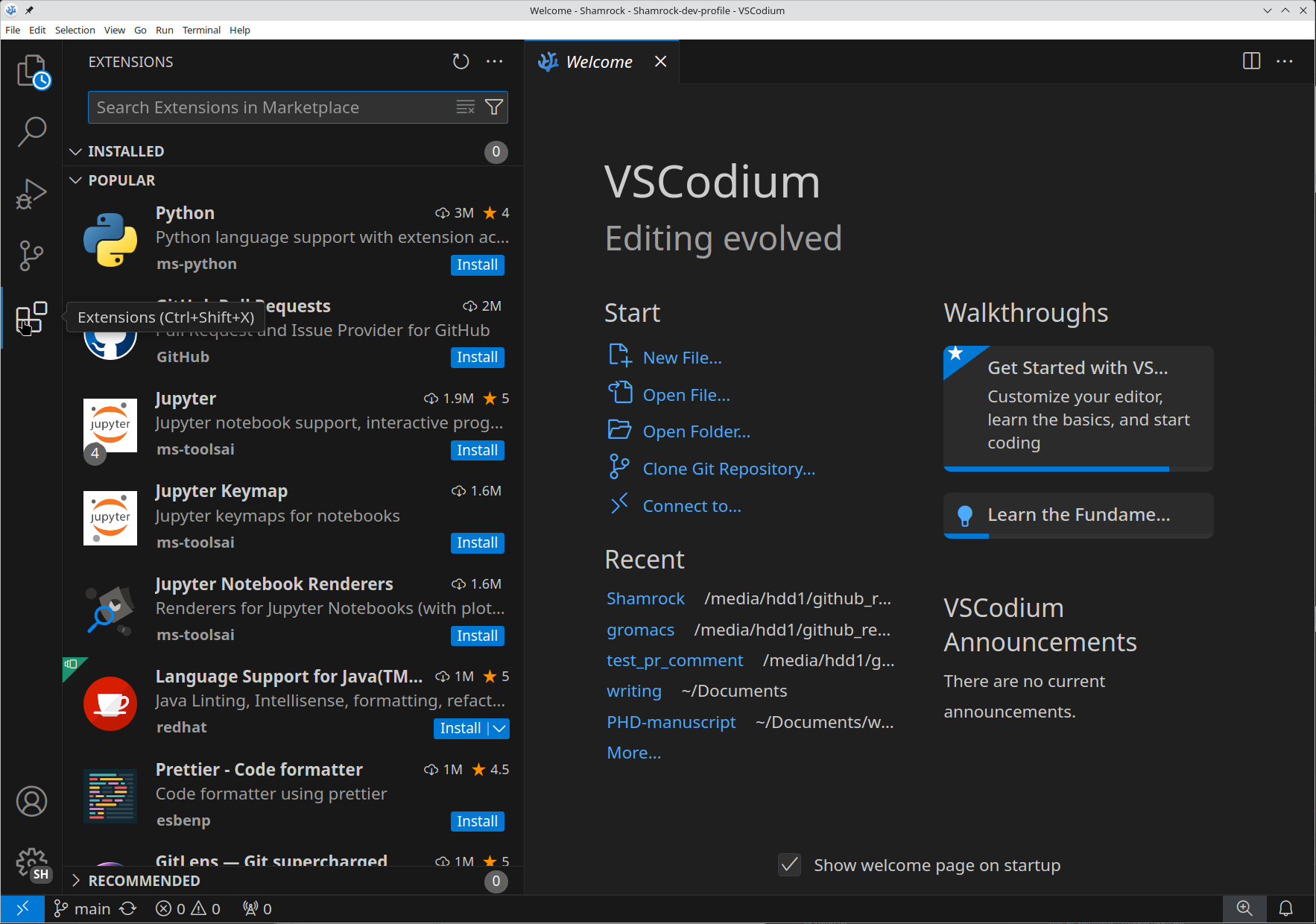1316x924 pixels.
Task: Open Learn the Fundamentals walkthrough
Action: (x=1078, y=515)
